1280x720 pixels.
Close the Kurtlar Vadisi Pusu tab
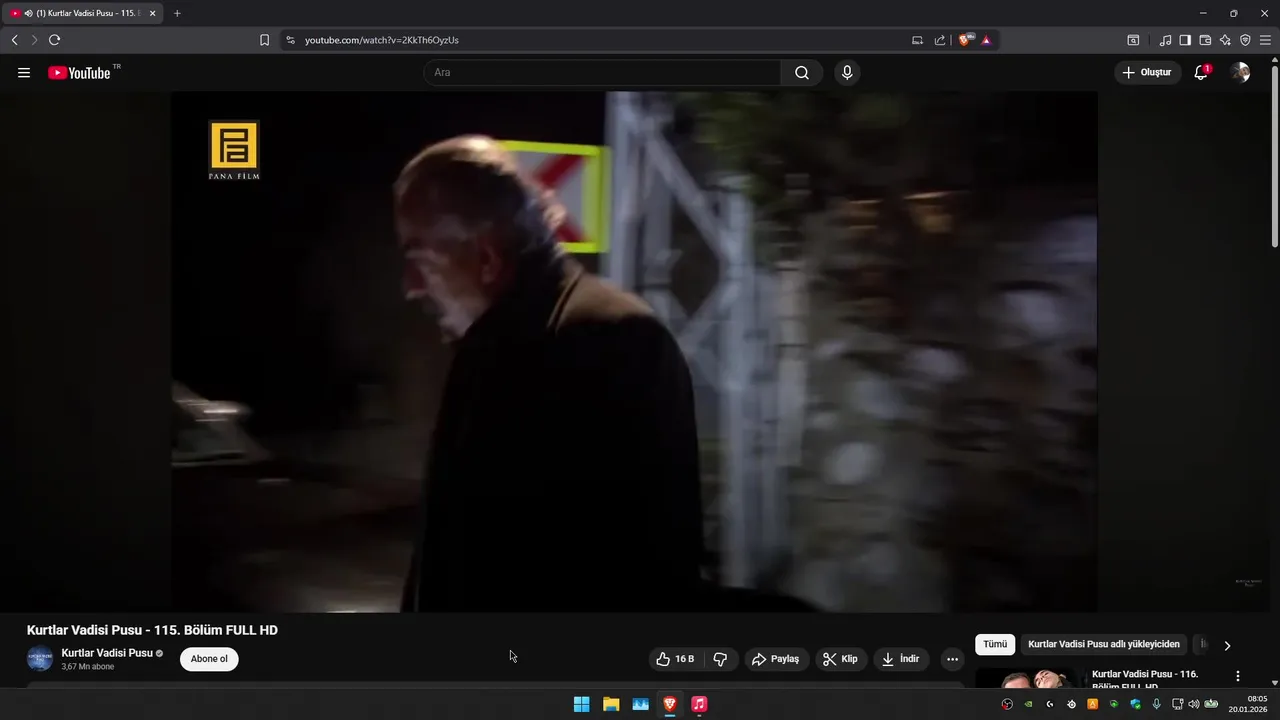(152, 14)
